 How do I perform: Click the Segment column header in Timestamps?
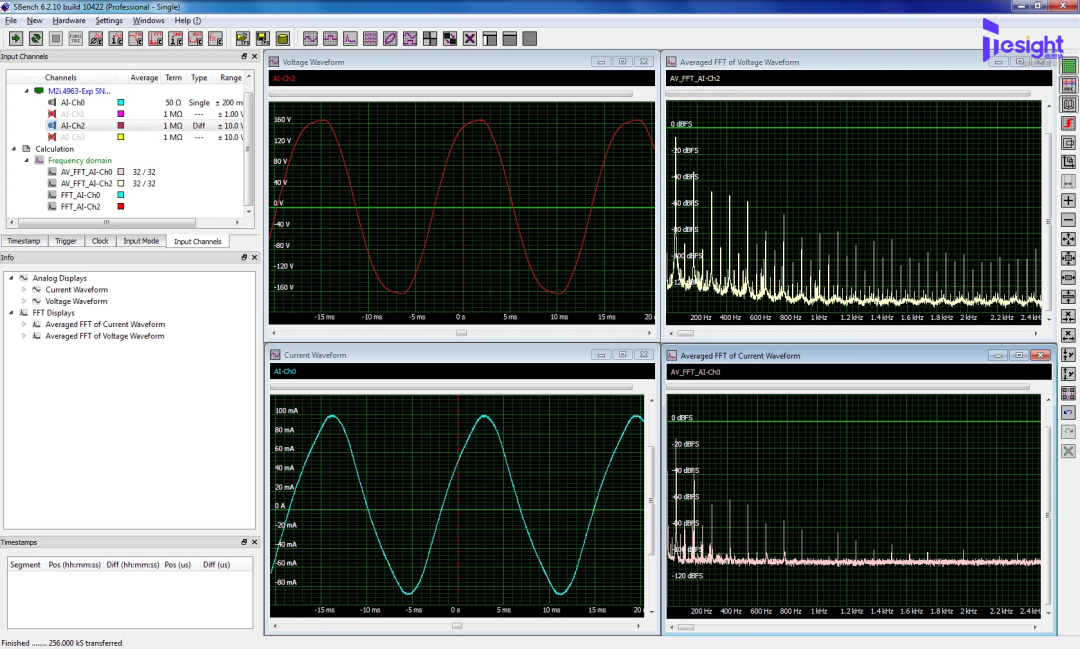point(25,565)
